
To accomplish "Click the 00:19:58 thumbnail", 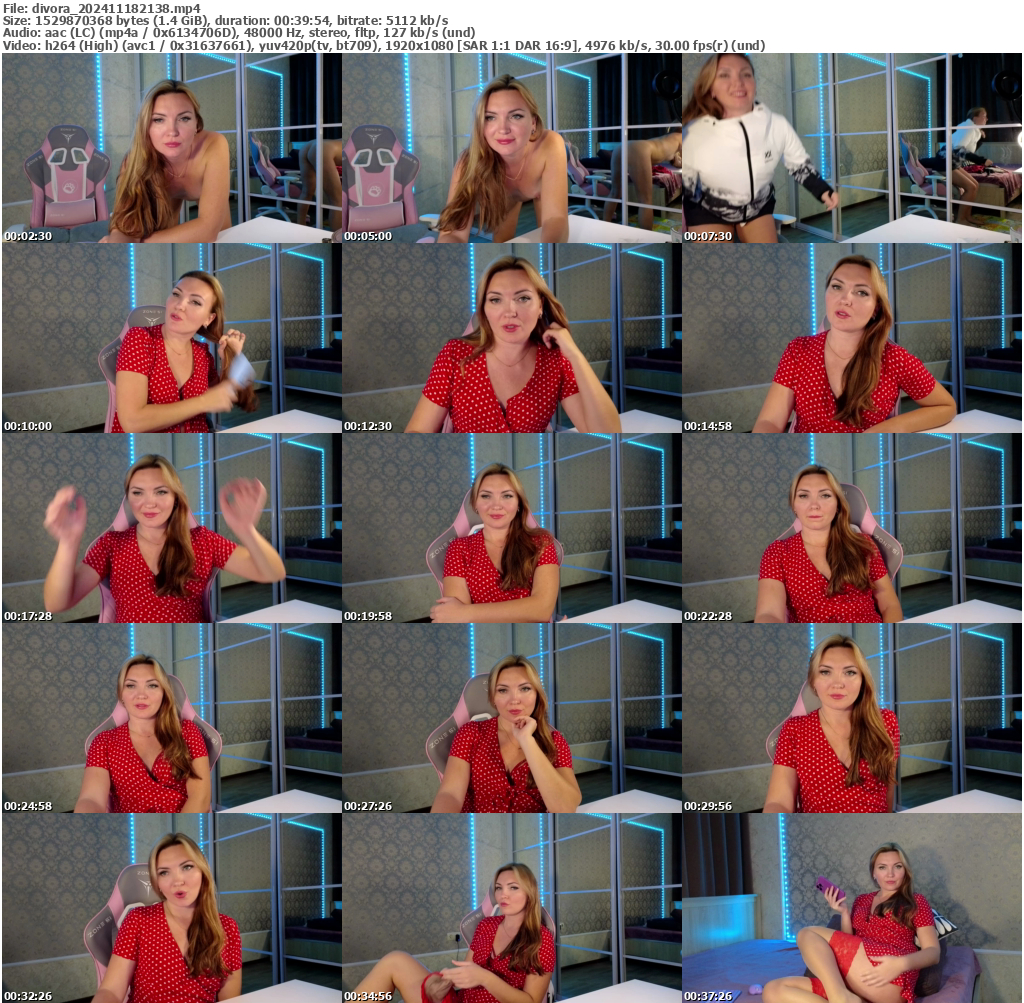I will (511, 528).
